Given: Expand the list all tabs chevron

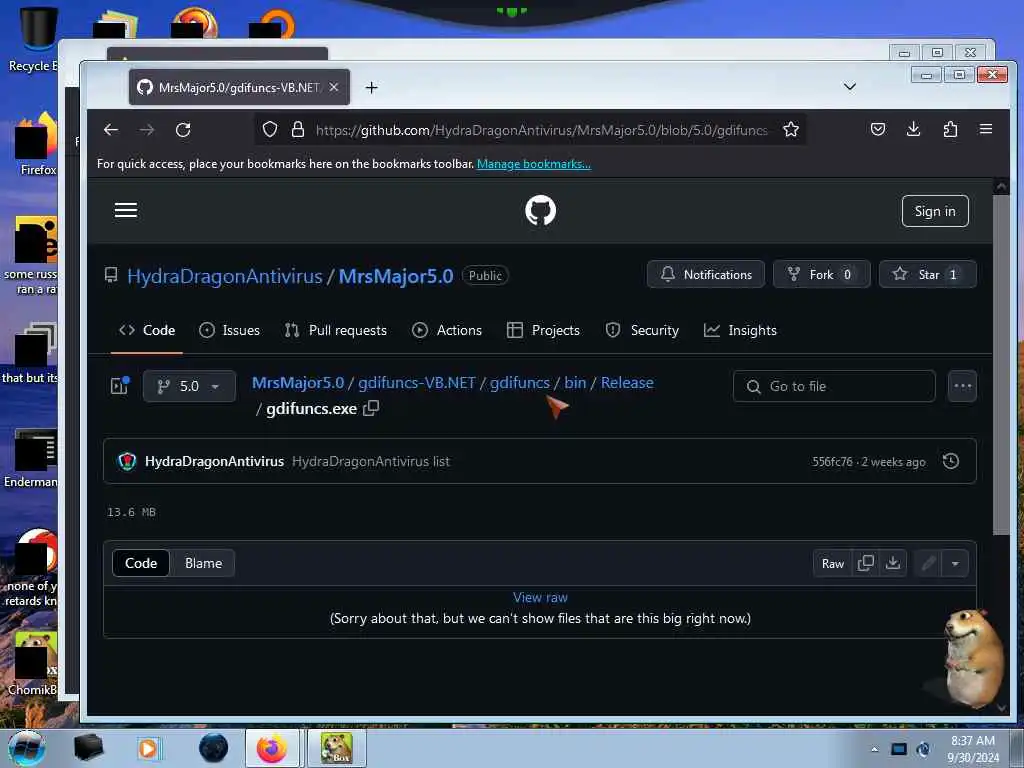Looking at the screenshot, I should [850, 86].
